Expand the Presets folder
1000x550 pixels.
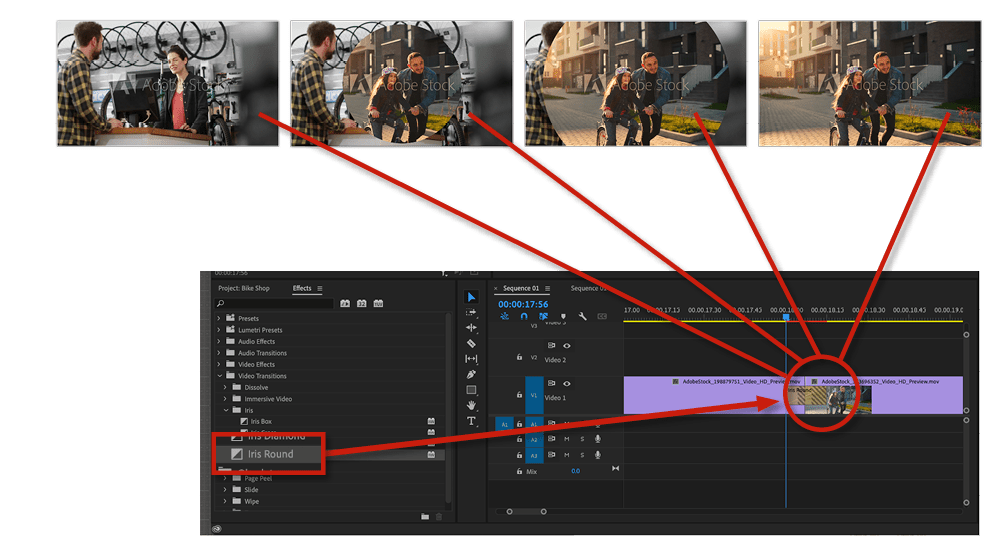219,318
